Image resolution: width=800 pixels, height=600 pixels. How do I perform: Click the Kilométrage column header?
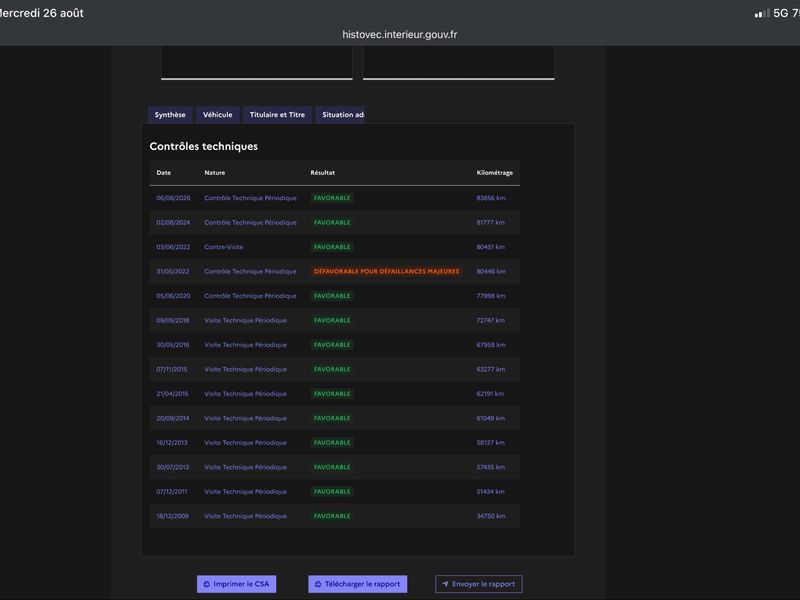tap(494, 172)
